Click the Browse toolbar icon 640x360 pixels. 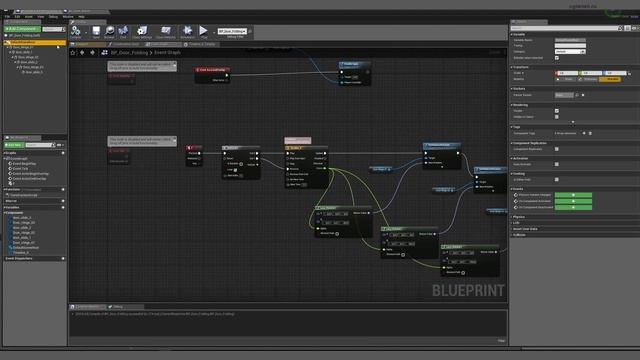[109, 31]
